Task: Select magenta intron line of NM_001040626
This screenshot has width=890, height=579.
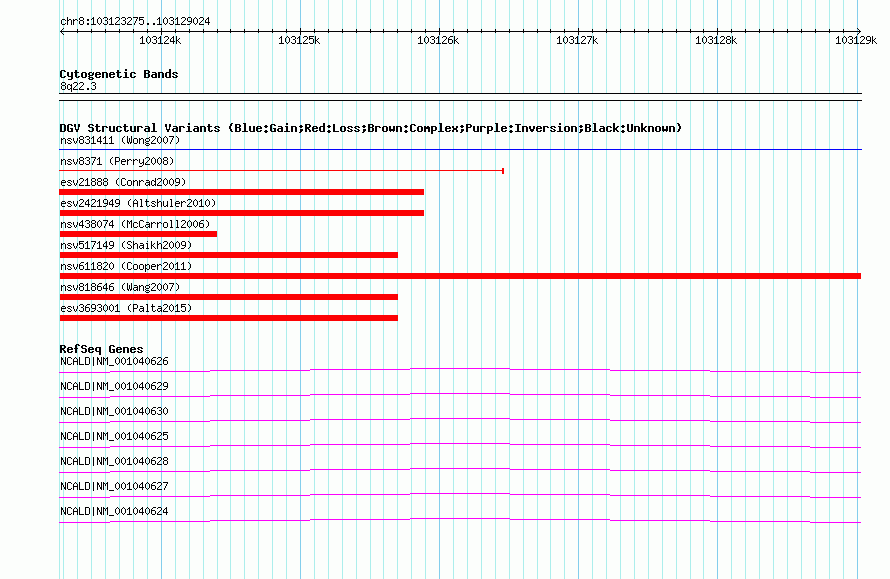Action: [460, 369]
